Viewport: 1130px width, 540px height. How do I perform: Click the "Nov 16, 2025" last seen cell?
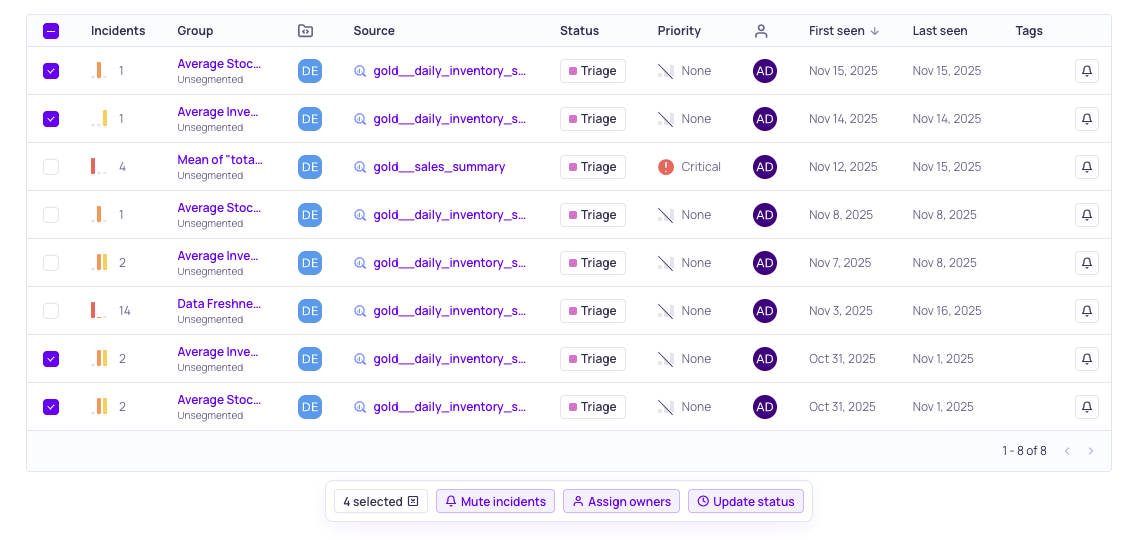[947, 311]
